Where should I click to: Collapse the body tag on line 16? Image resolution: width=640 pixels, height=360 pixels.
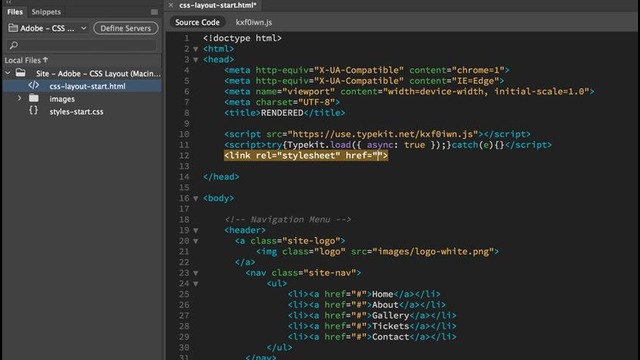196,198
